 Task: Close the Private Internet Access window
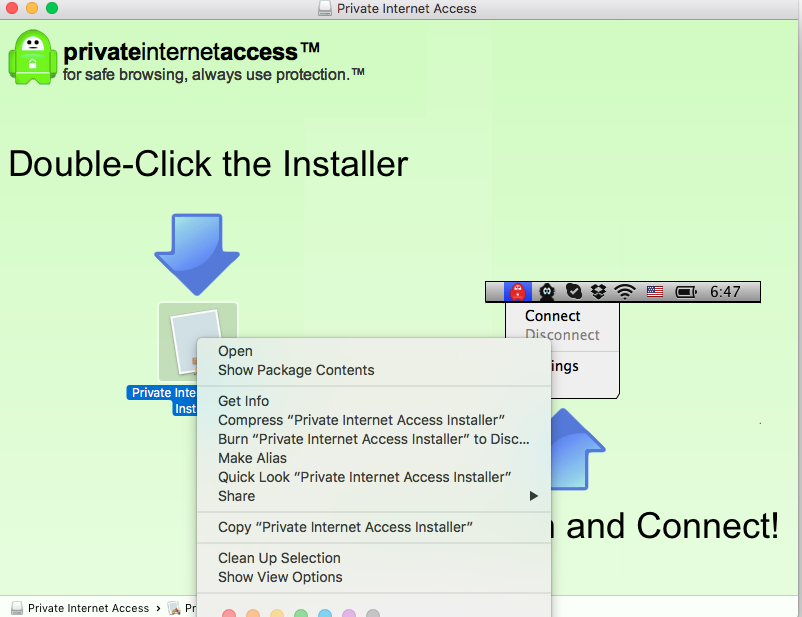[x=12, y=8]
